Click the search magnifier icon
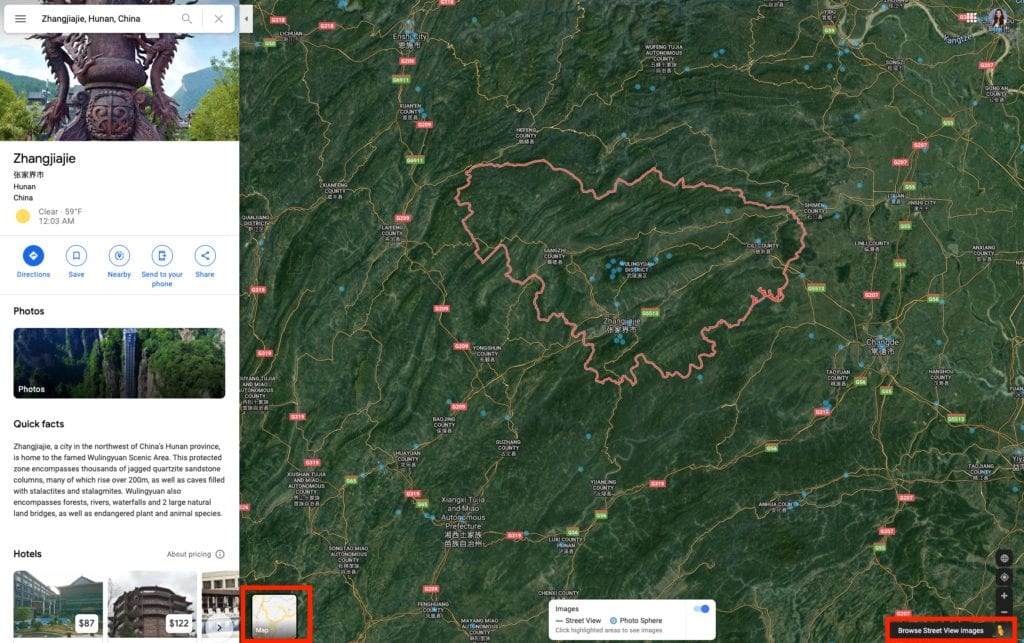This screenshot has height=643, width=1024. (x=187, y=19)
